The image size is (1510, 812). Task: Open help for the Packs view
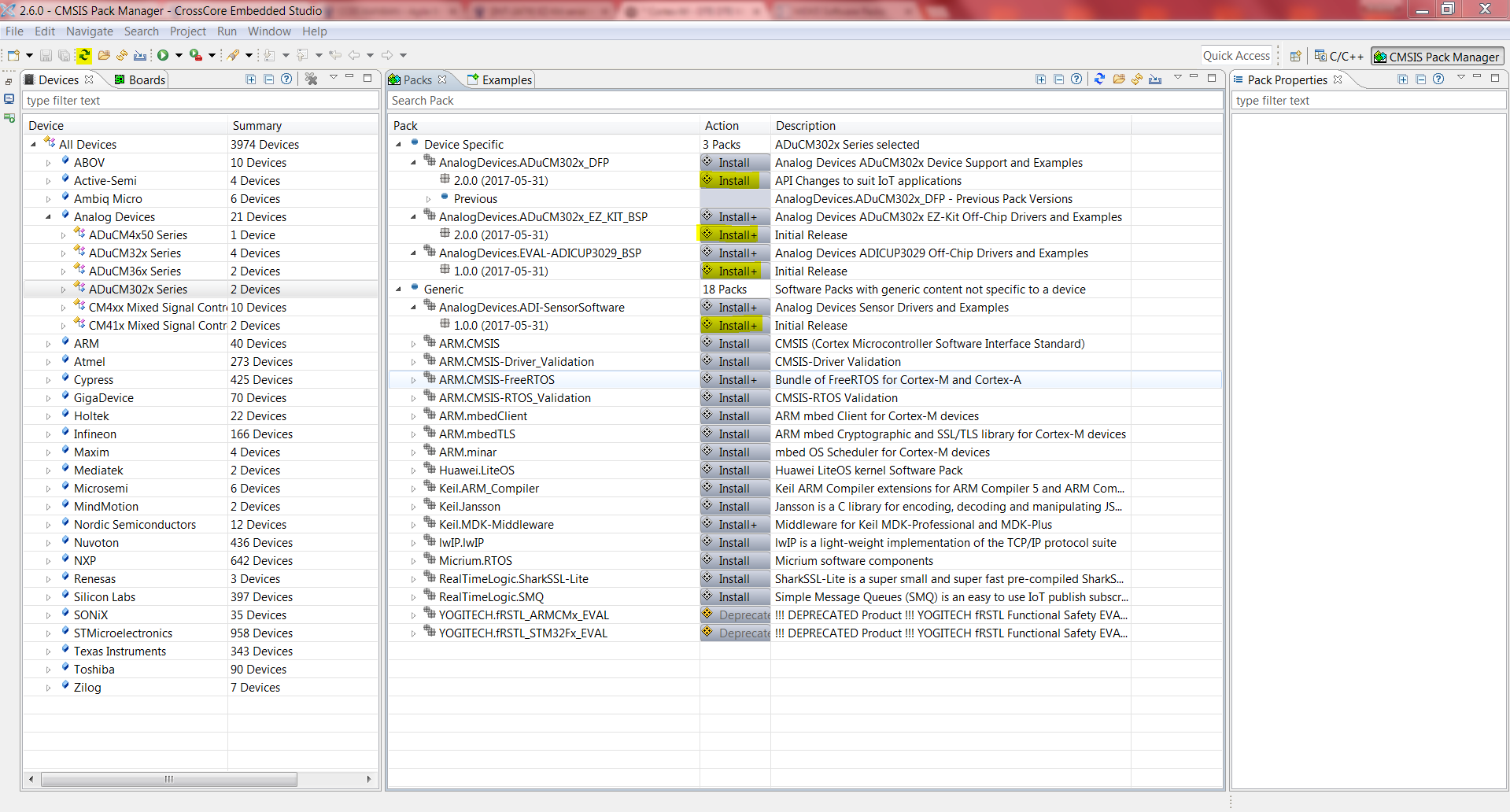(x=1076, y=79)
